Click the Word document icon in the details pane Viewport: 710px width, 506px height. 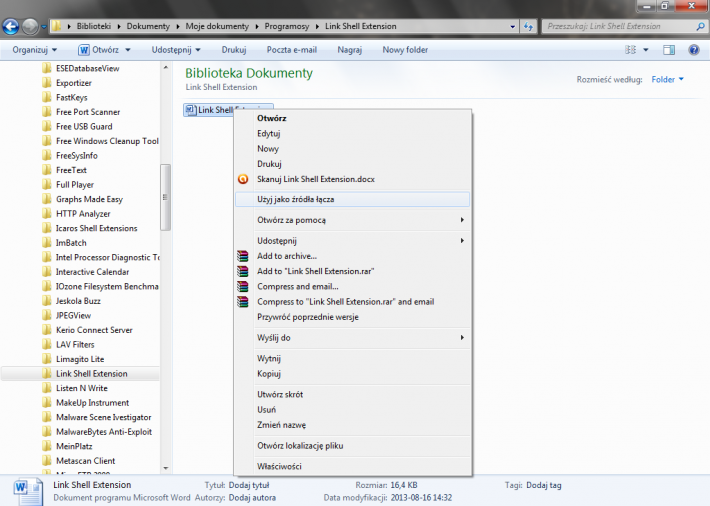pos(28,492)
